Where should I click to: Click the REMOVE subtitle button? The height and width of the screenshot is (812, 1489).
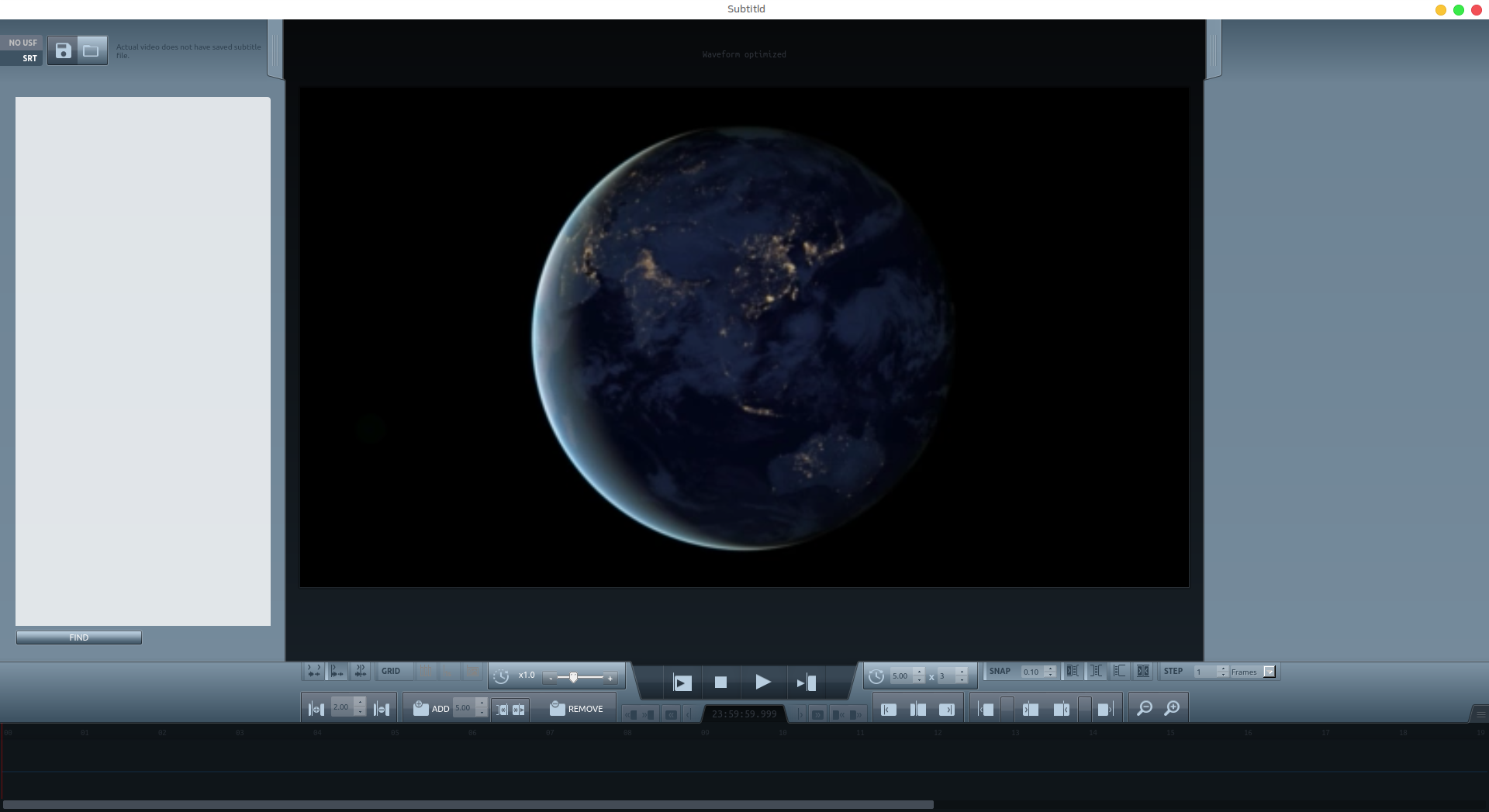tap(576, 708)
